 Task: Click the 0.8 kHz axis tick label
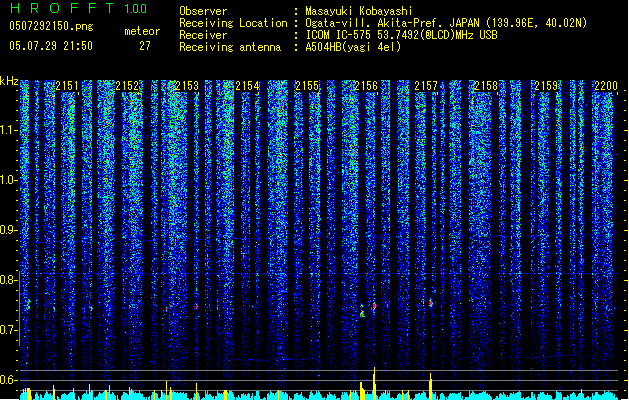tap(8, 280)
